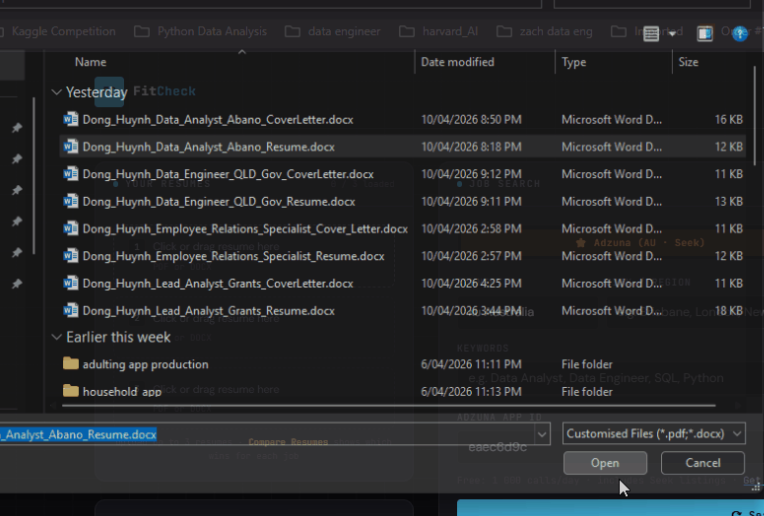This screenshot has width=764, height=516.
Task: Click the Open button
Action: pos(604,463)
